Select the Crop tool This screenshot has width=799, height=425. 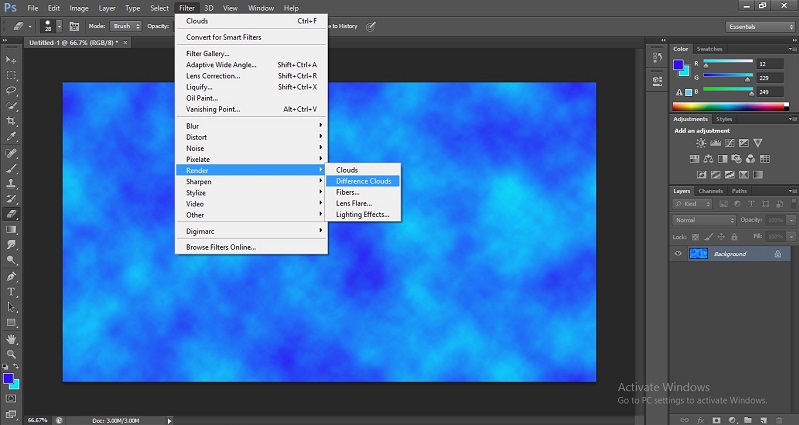[x=11, y=121]
